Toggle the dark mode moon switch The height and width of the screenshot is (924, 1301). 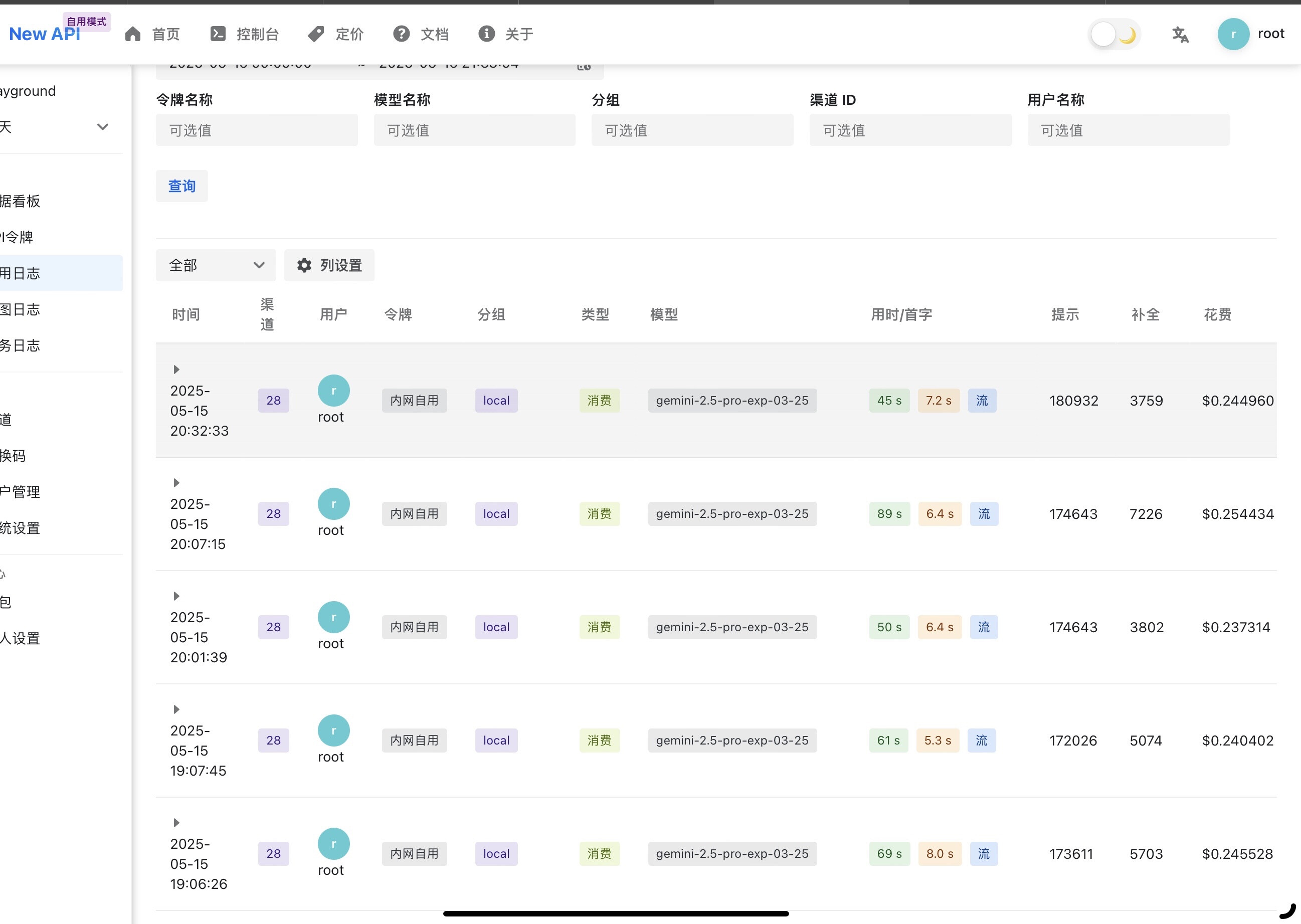(x=1114, y=34)
